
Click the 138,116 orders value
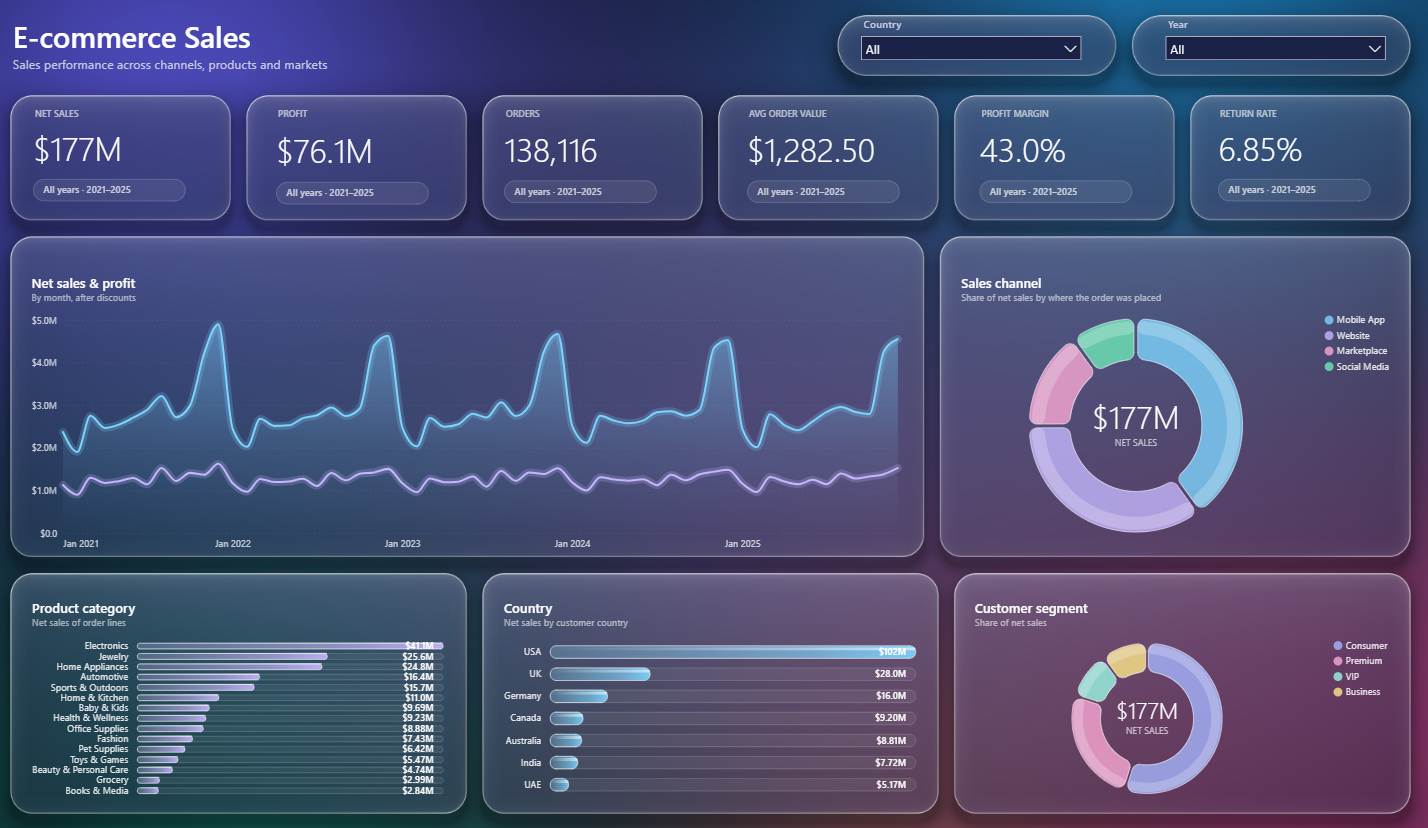(551, 151)
